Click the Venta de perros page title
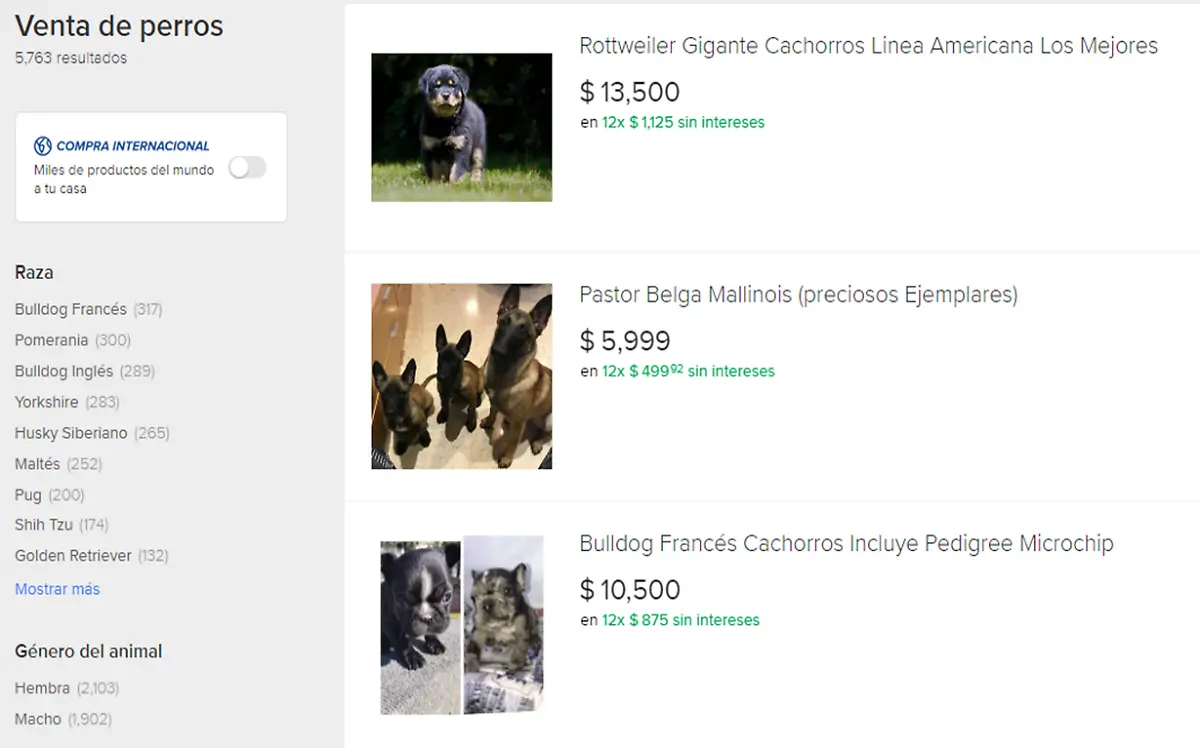This screenshot has width=1200, height=748. (119, 26)
